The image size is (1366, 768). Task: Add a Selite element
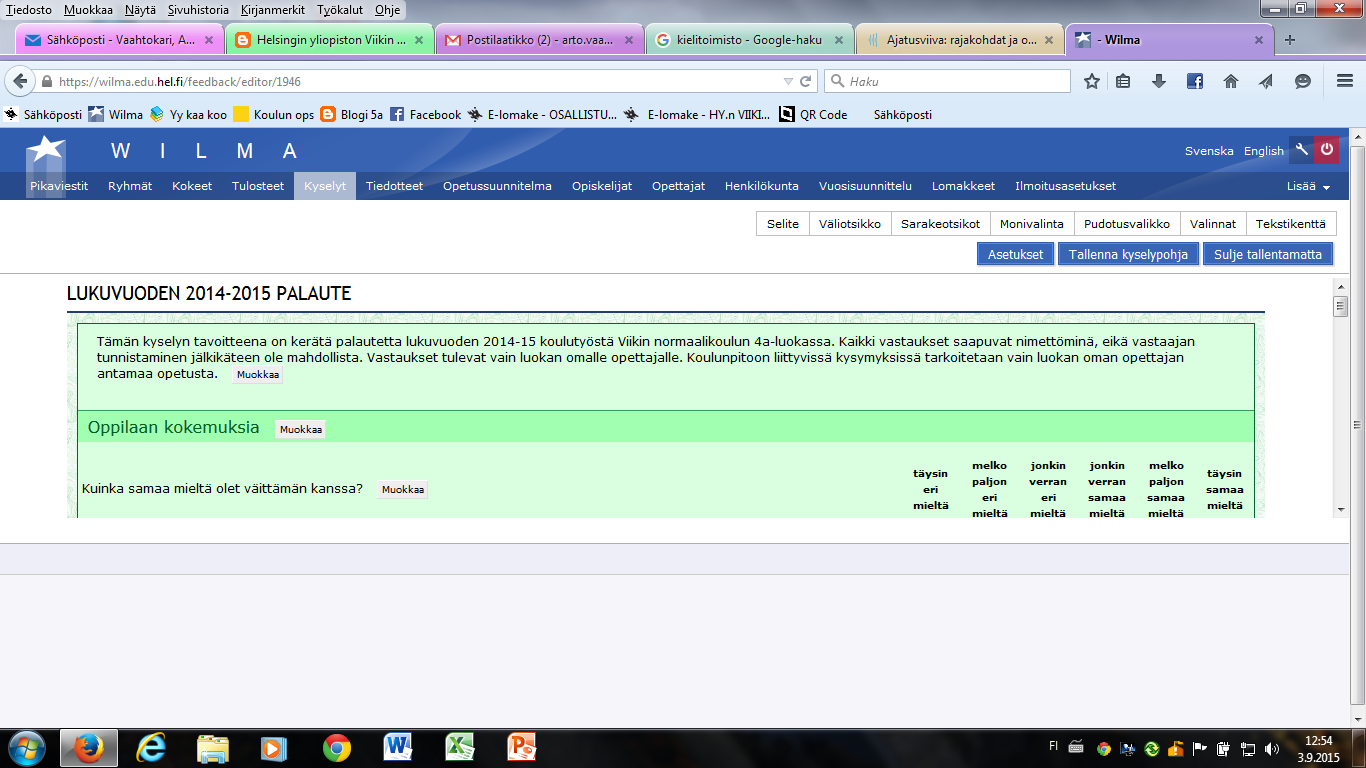783,224
